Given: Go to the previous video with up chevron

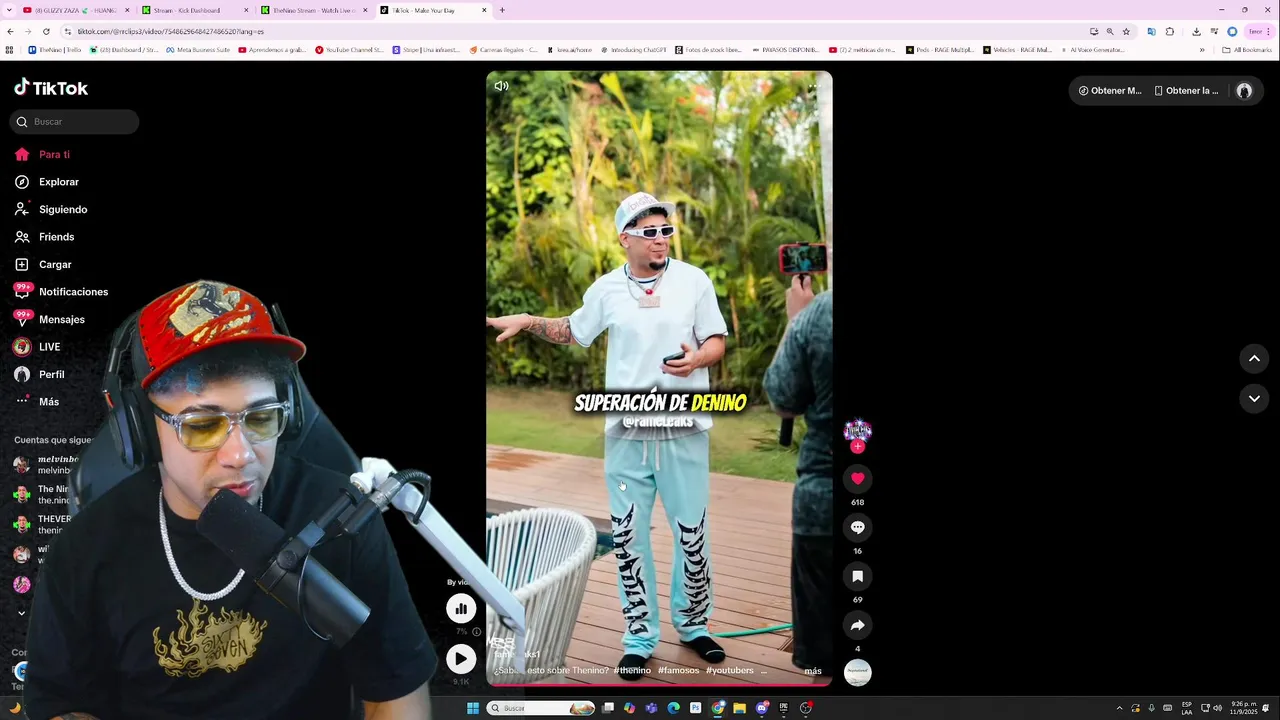Looking at the screenshot, I should 1254,359.
